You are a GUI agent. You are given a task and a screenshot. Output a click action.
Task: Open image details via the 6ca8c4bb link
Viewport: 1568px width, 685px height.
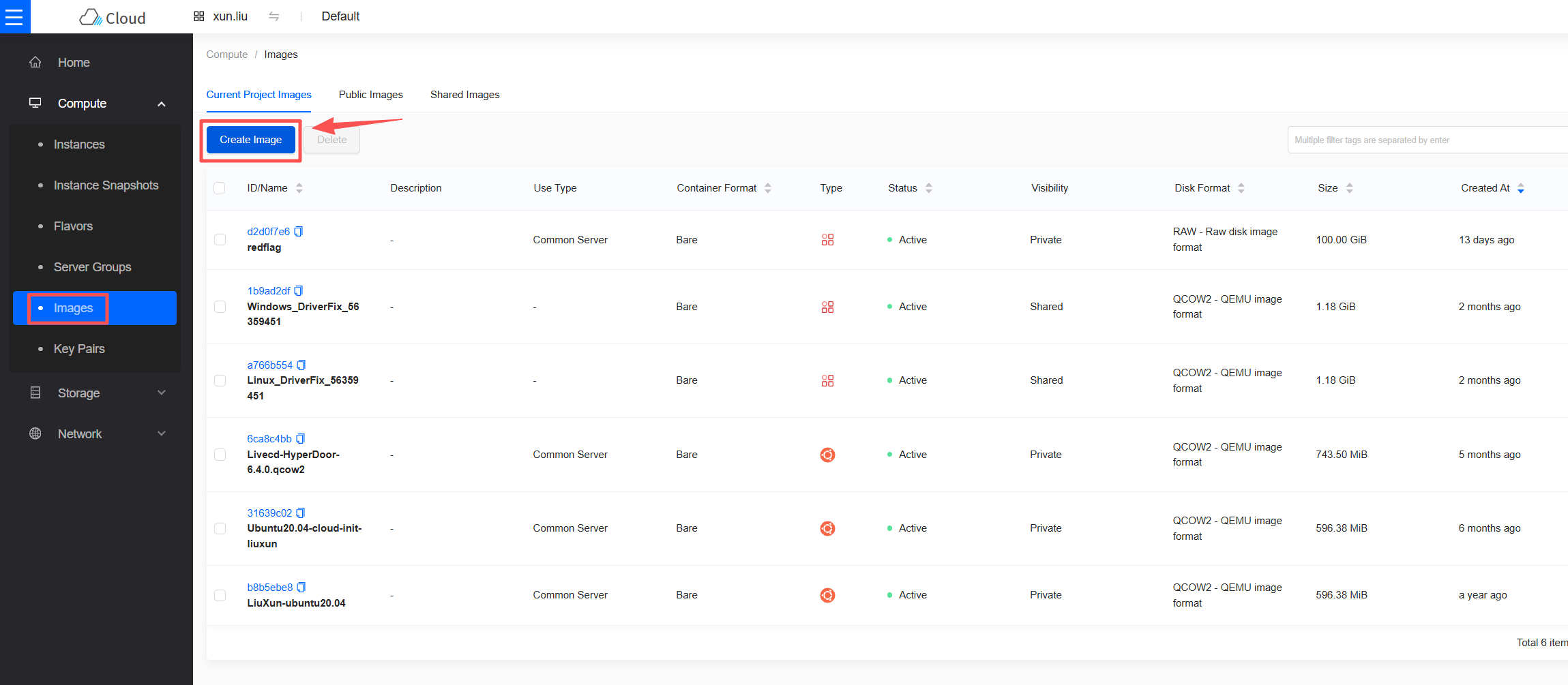269,438
